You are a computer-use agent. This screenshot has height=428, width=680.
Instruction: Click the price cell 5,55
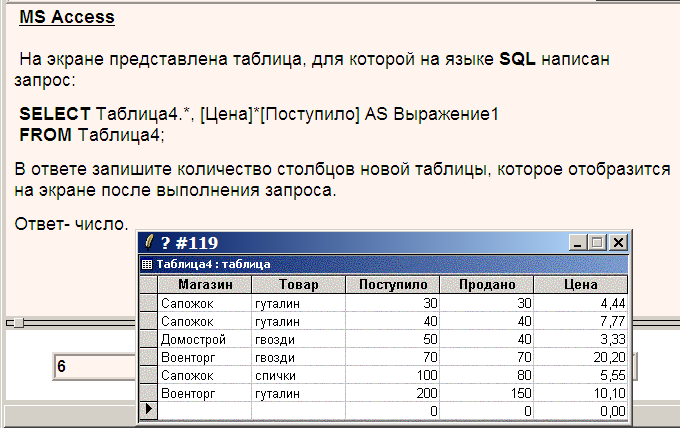tap(581, 376)
